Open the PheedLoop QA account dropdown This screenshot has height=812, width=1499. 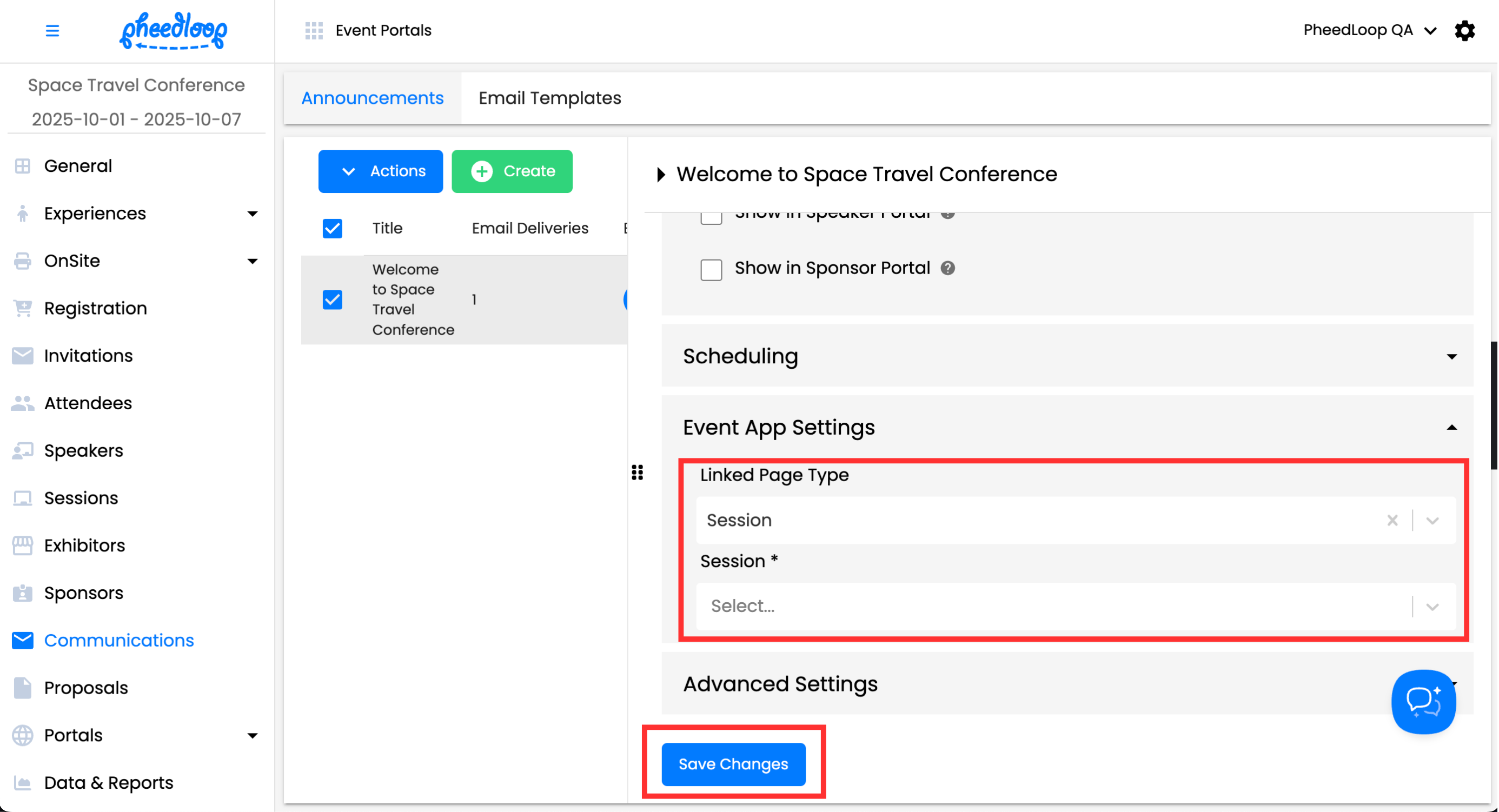[1369, 30]
